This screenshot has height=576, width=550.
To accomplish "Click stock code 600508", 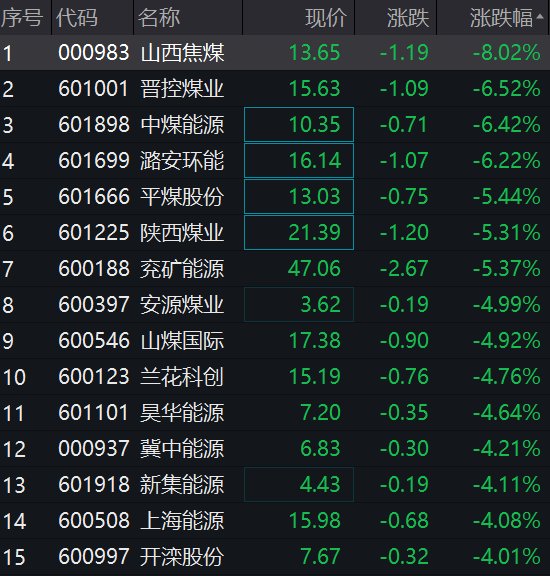I will click(94, 521).
